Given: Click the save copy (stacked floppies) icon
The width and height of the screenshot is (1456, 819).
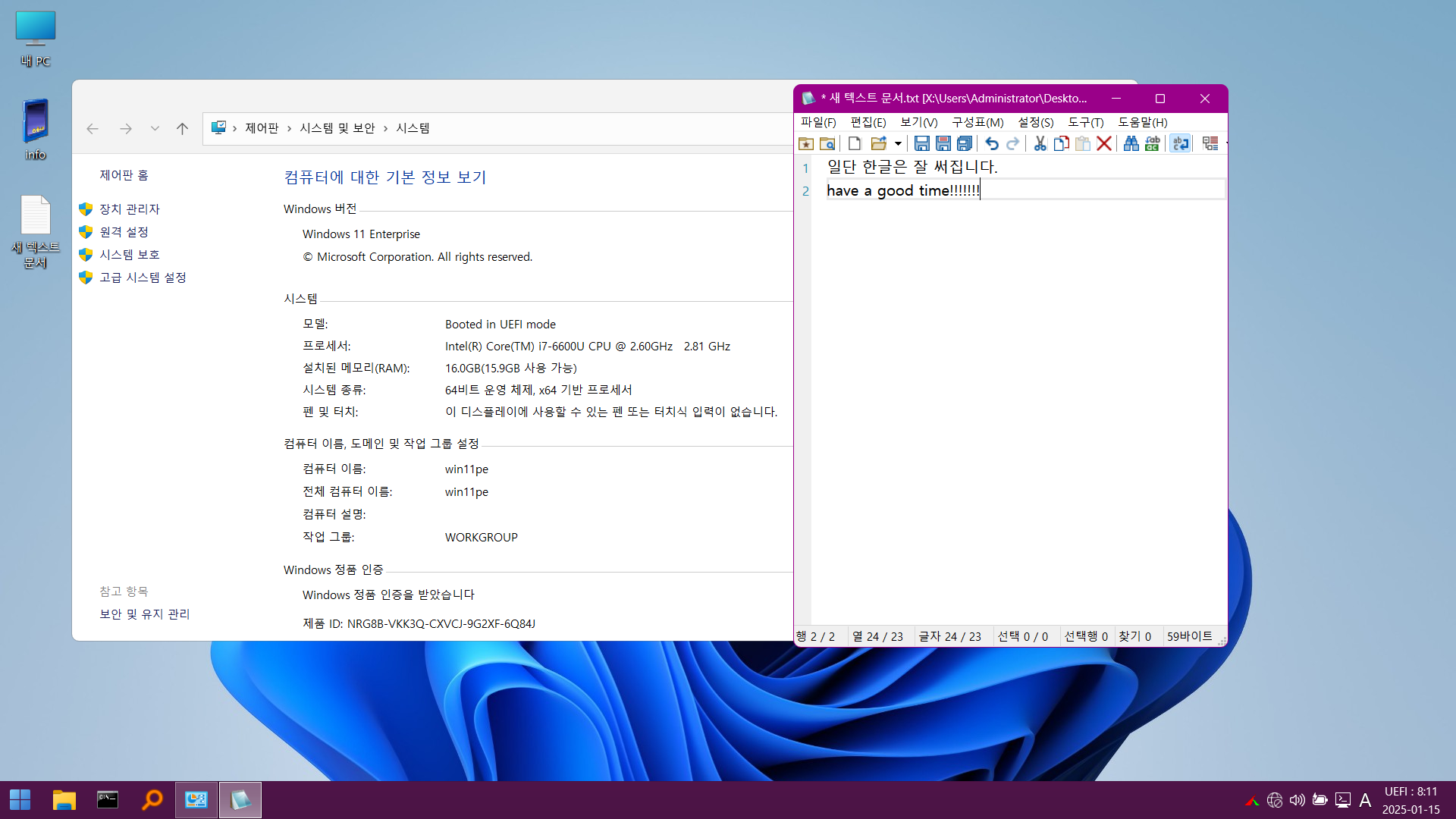Looking at the screenshot, I should point(965,143).
